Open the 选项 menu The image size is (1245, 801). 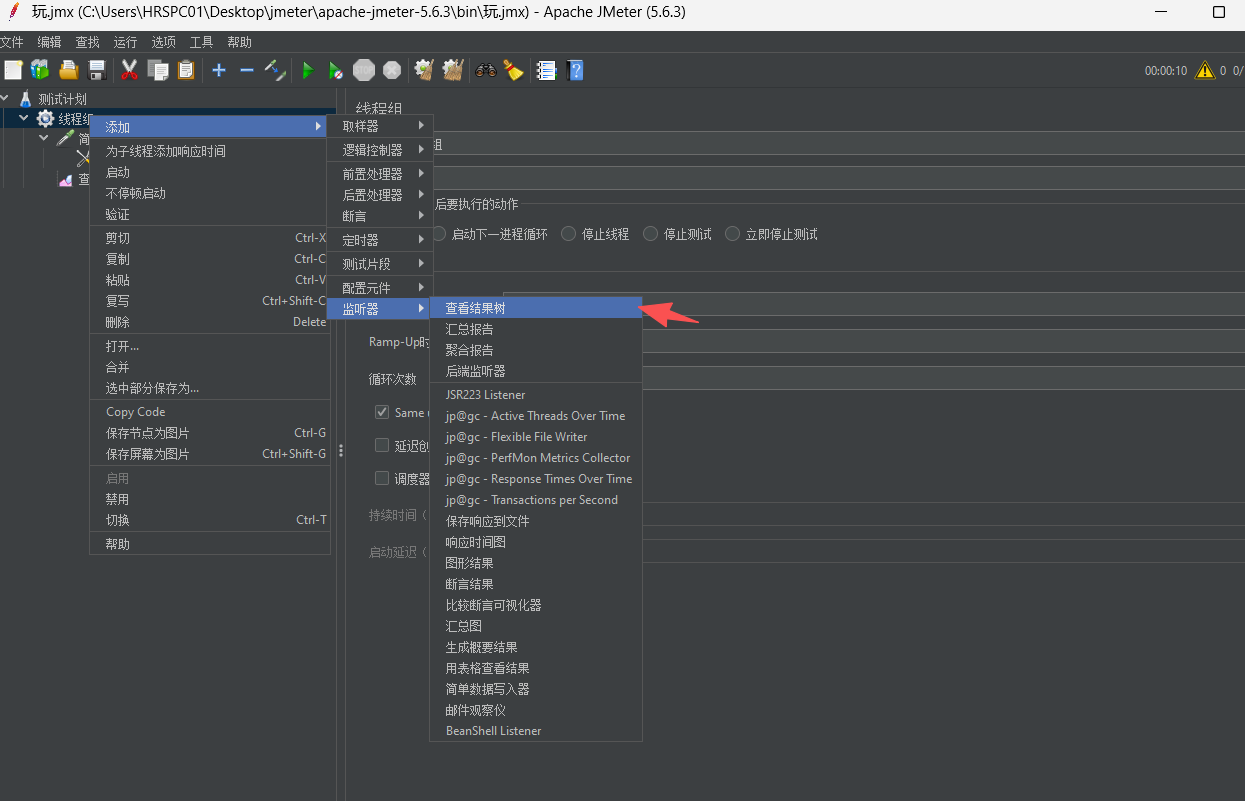(x=163, y=42)
